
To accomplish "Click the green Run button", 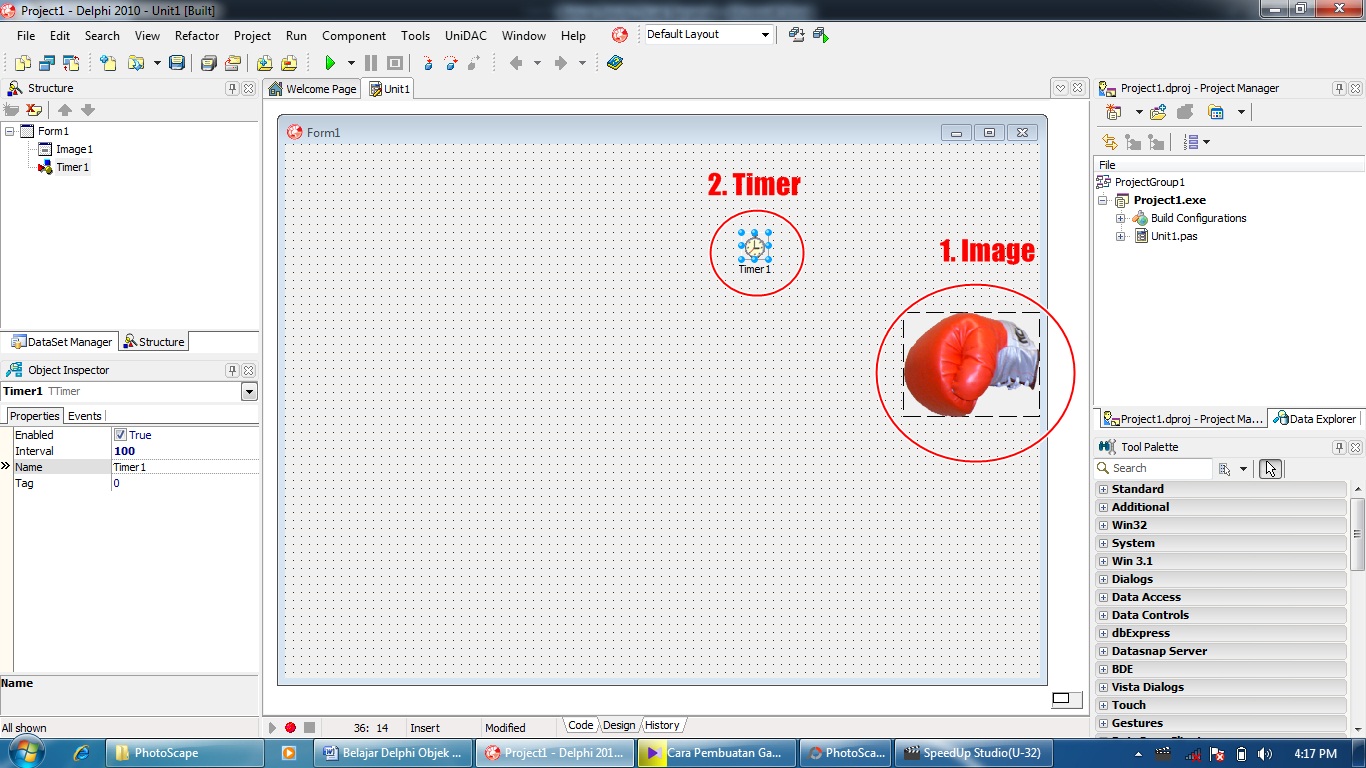I will pyautogui.click(x=330, y=63).
